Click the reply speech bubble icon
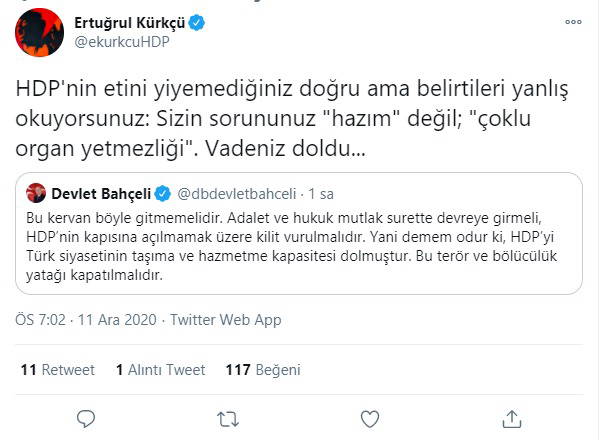This screenshot has width=603, height=440. pyautogui.click(x=86, y=416)
